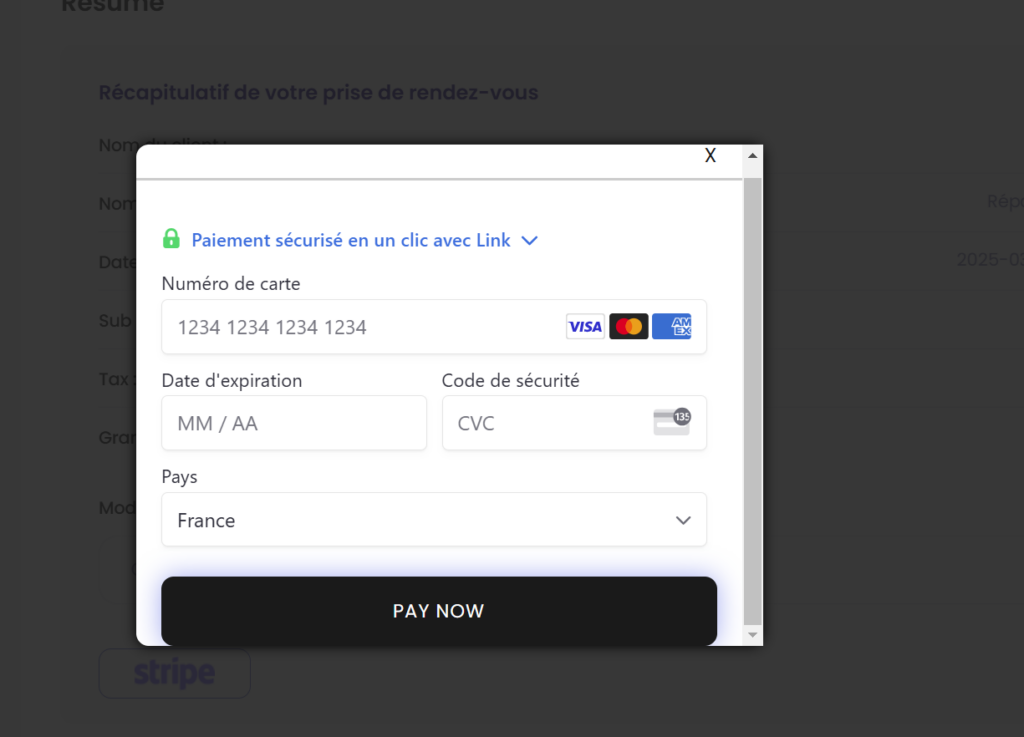Click the modal vertical scrollbar thumb

[x=752, y=401]
